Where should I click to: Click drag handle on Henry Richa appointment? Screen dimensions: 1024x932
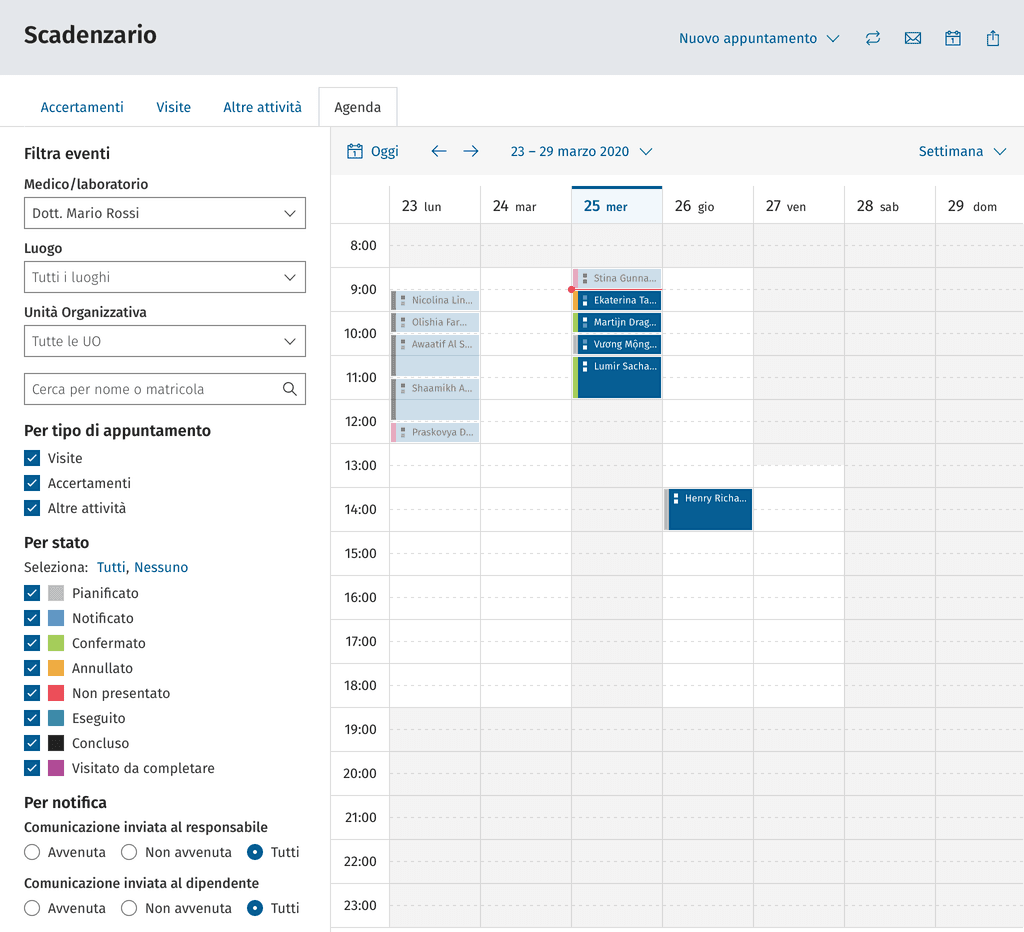tap(676, 498)
